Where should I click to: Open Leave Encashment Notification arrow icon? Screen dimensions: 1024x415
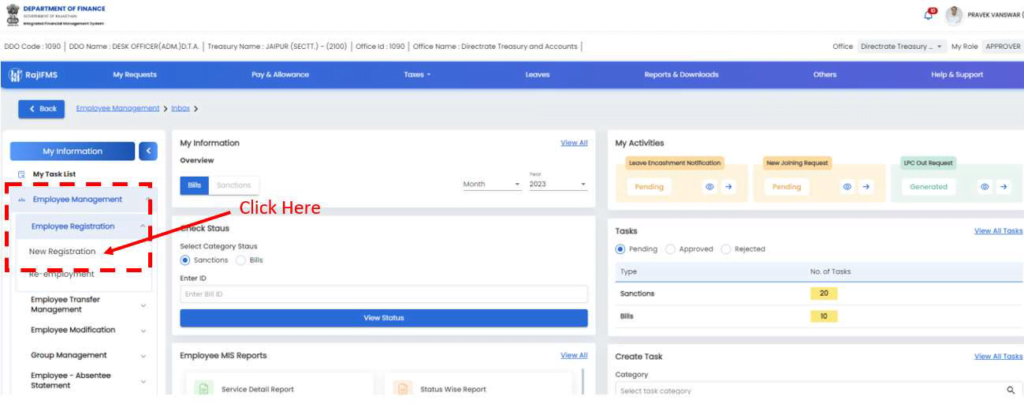(x=728, y=187)
